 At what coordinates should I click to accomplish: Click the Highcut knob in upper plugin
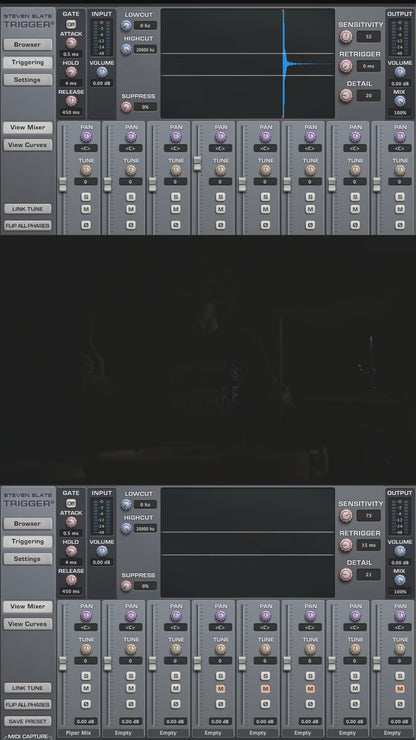pyautogui.click(x=126, y=49)
